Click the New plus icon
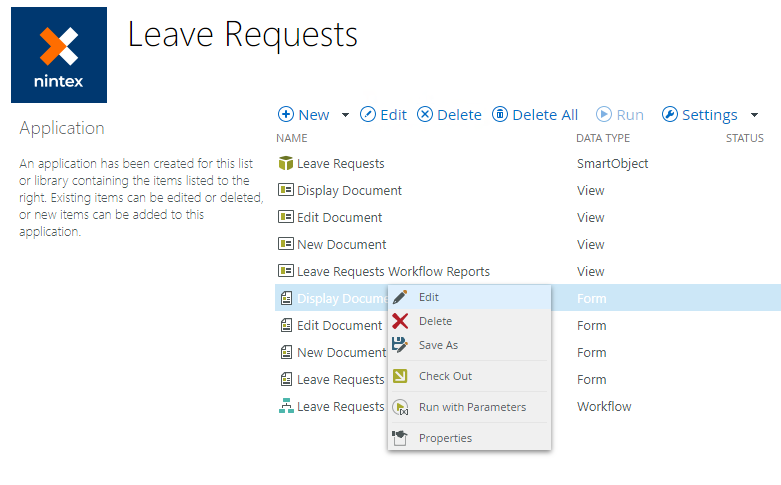Image resolution: width=781 pixels, height=485 pixels. click(x=285, y=115)
